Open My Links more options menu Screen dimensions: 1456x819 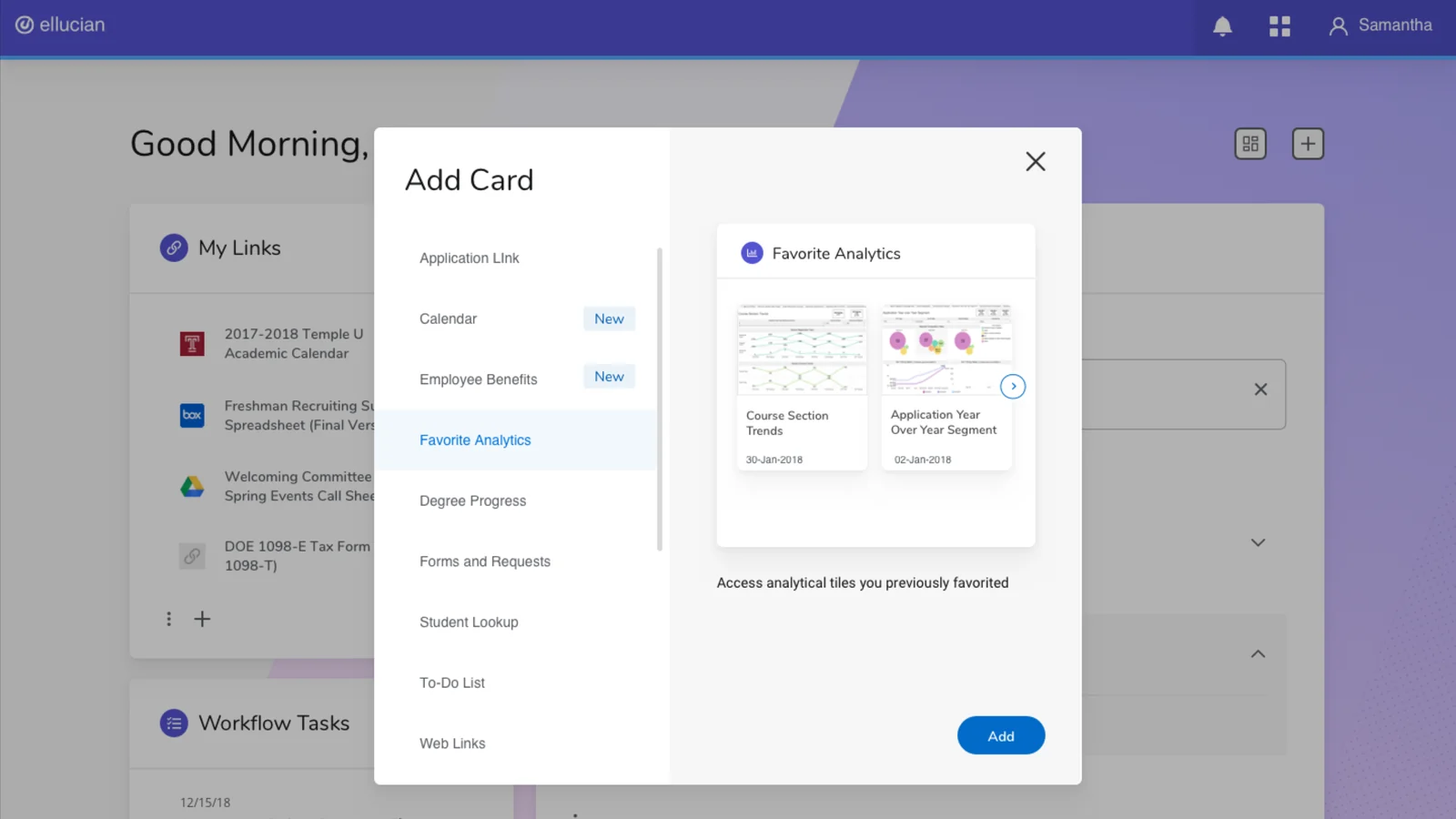pyautogui.click(x=168, y=619)
